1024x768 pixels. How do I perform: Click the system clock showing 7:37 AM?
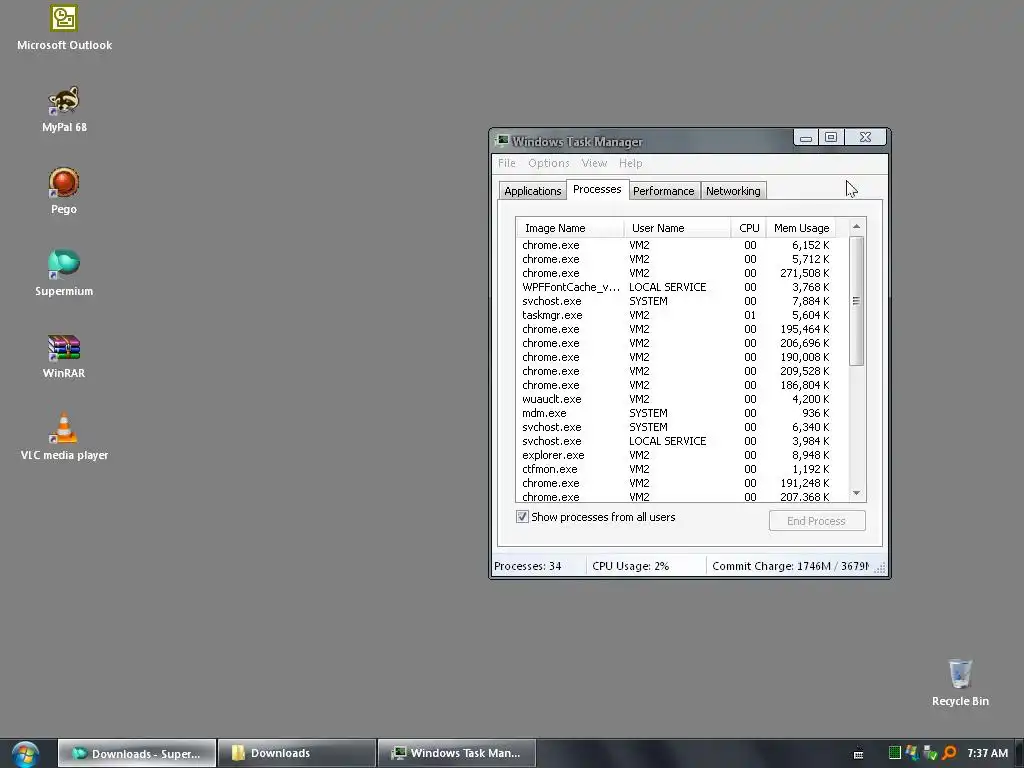pos(987,753)
